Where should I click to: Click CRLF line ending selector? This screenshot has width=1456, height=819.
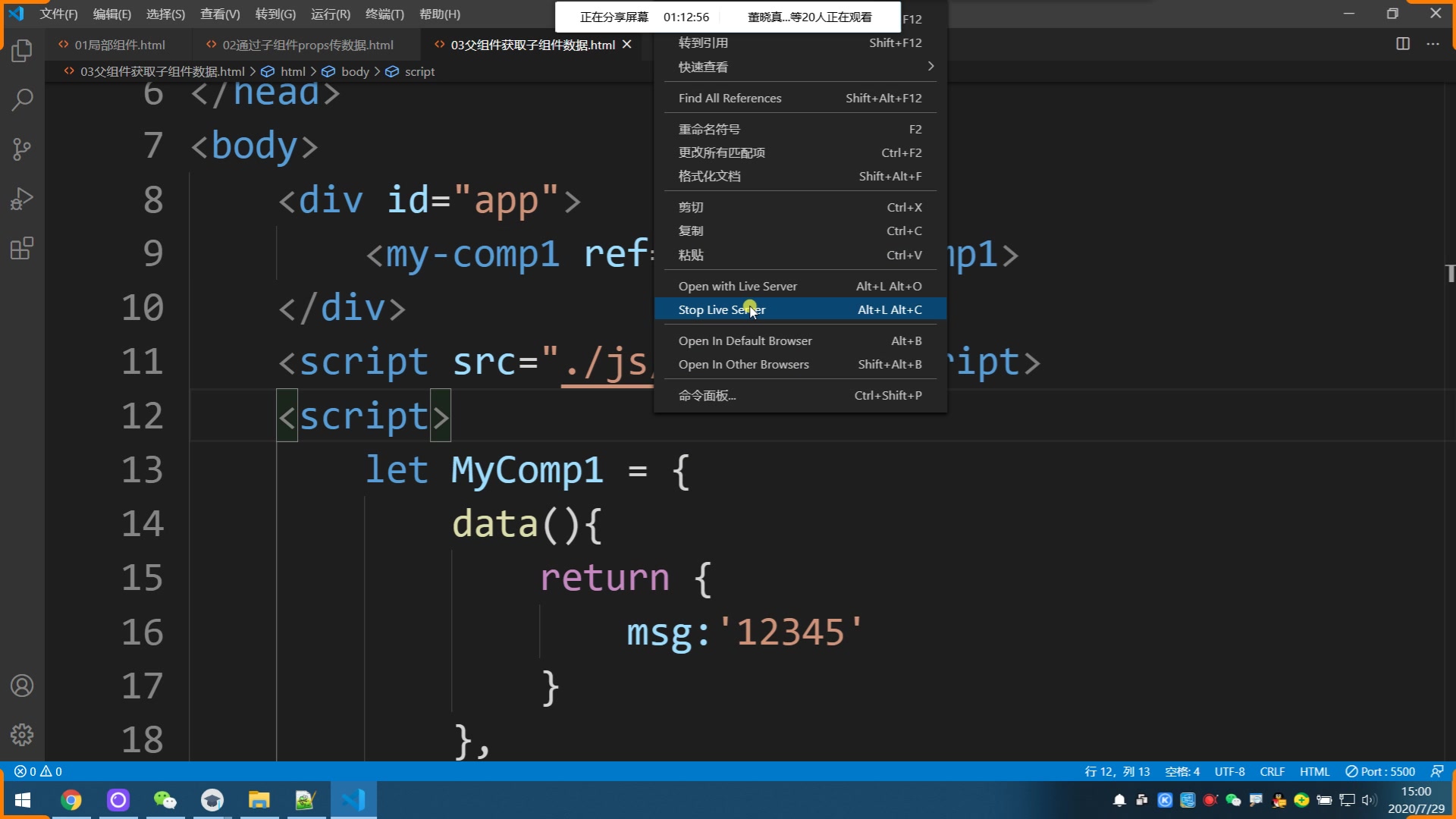click(1272, 771)
